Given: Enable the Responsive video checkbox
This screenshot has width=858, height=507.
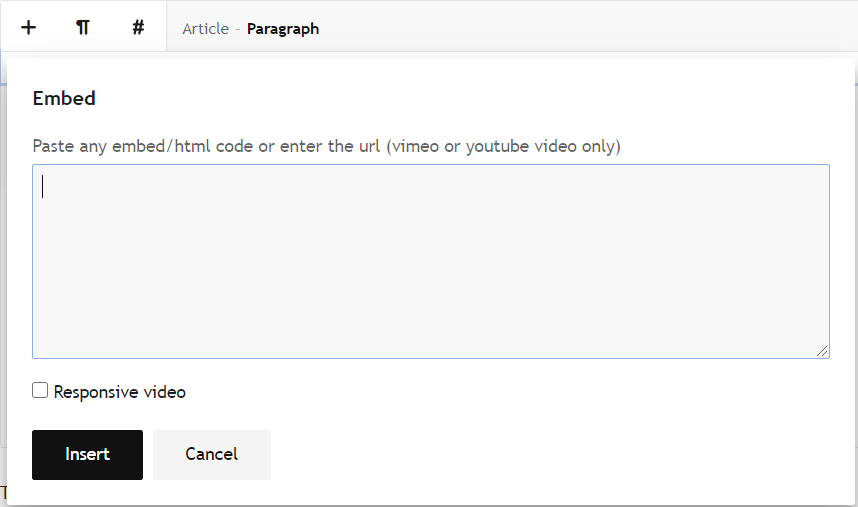Looking at the screenshot, I should tap(40, 391).
